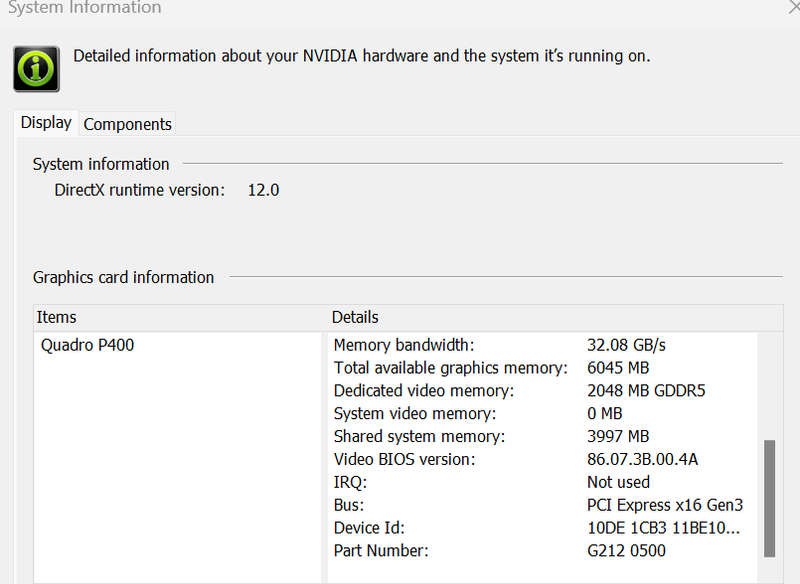
Task: Click the System information section heading
Action: tap(101, 164)
